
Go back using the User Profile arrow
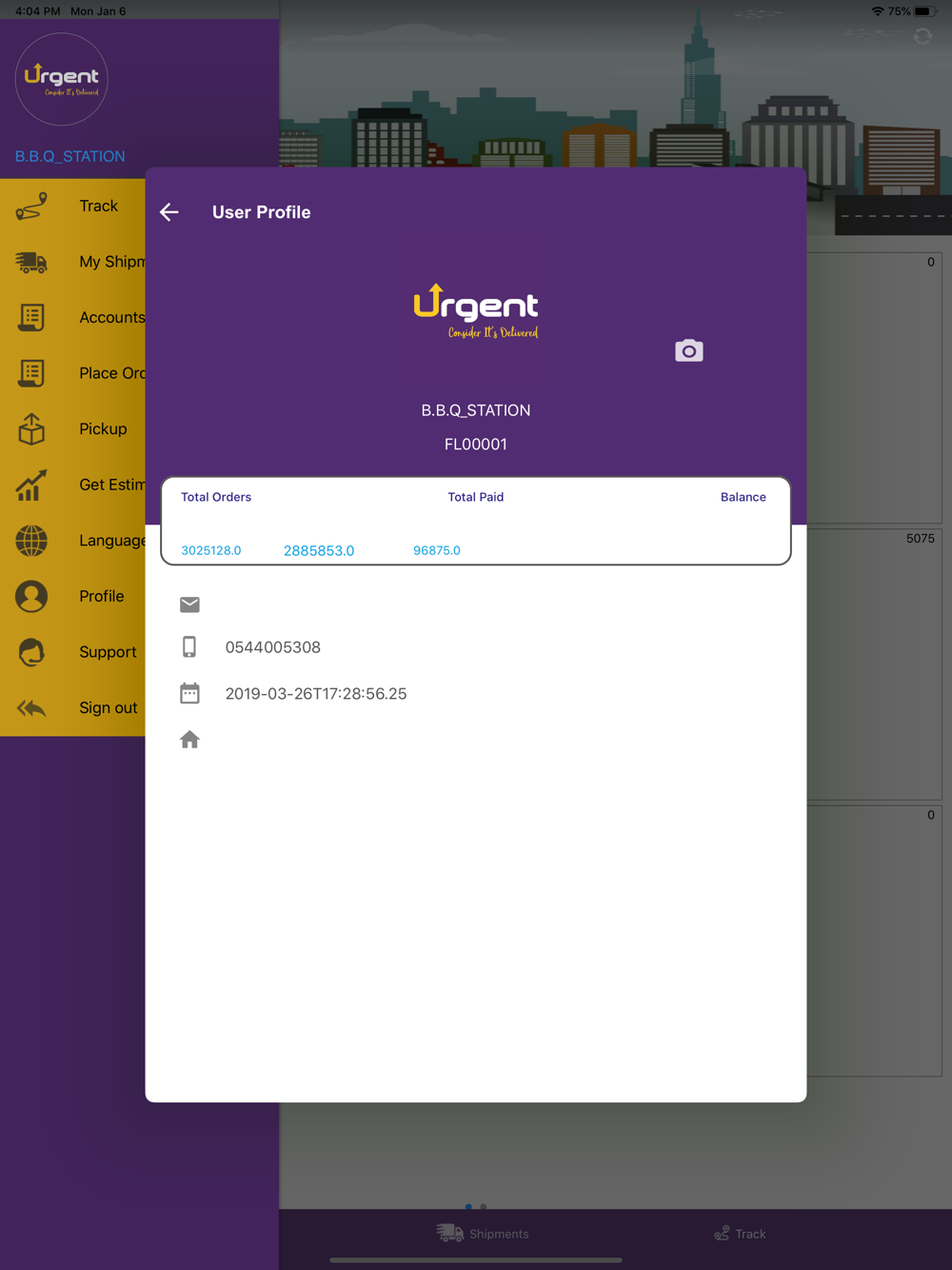point(169,212)
